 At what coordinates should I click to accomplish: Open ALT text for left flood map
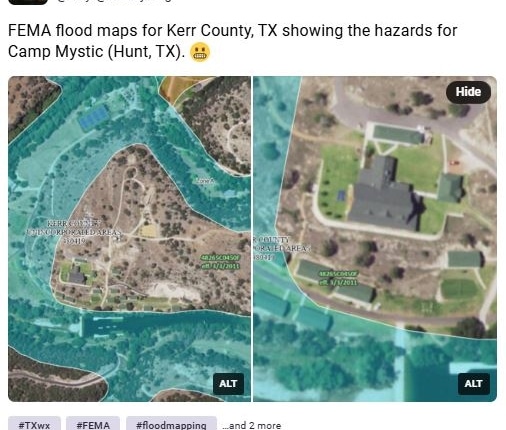pyautogui.click(x=228, y=384)
